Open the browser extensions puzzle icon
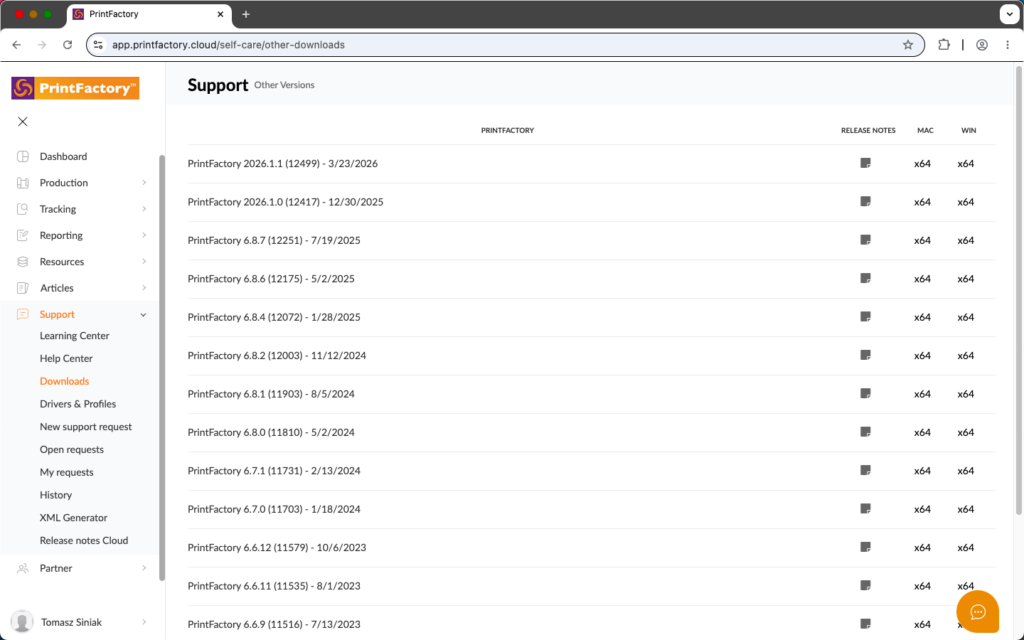Image resolution: width=1024 pixels, height=640 pixels. coord(944,45)
